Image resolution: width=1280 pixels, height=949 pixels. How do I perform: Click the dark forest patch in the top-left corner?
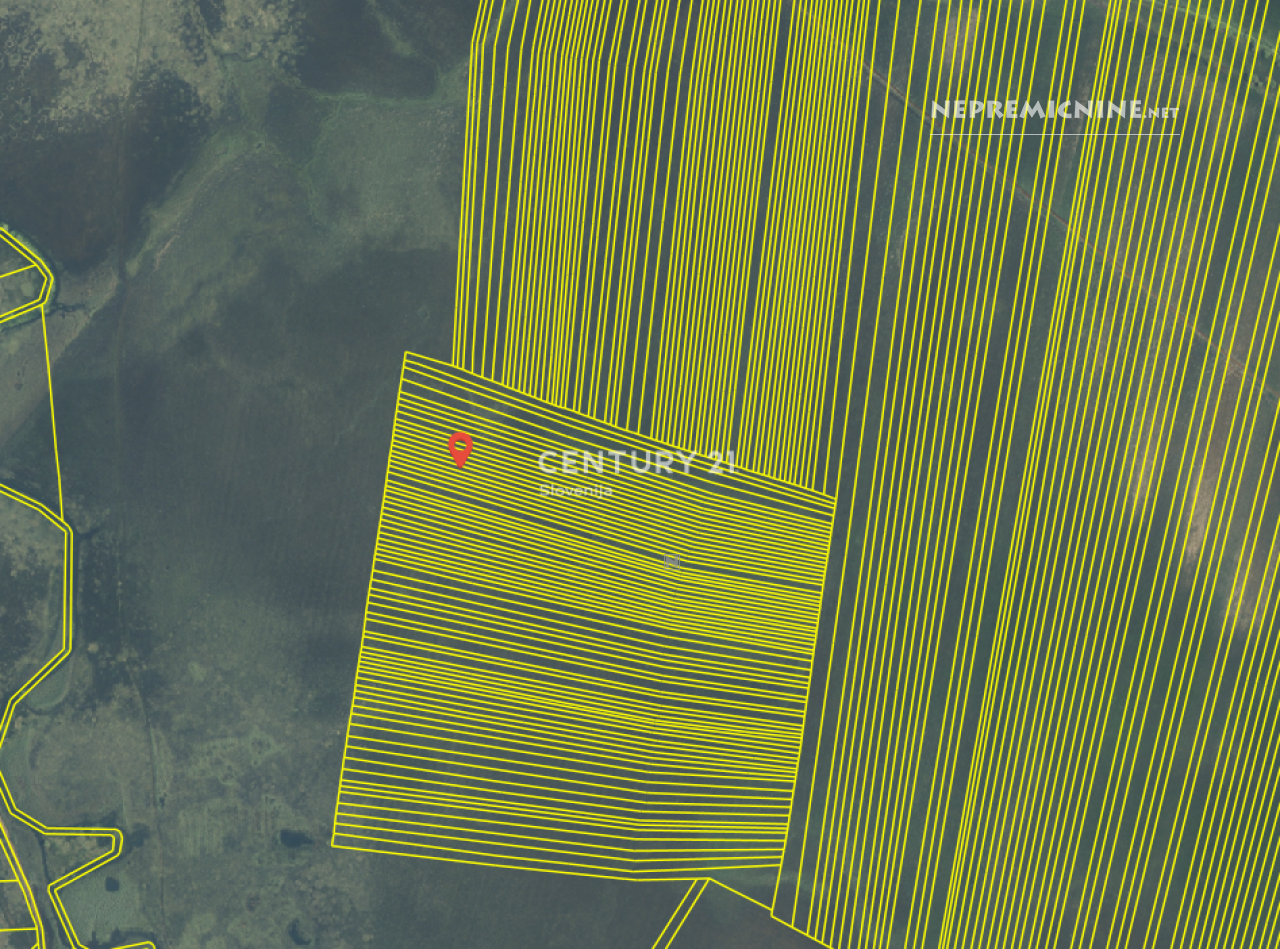(60, 80)
